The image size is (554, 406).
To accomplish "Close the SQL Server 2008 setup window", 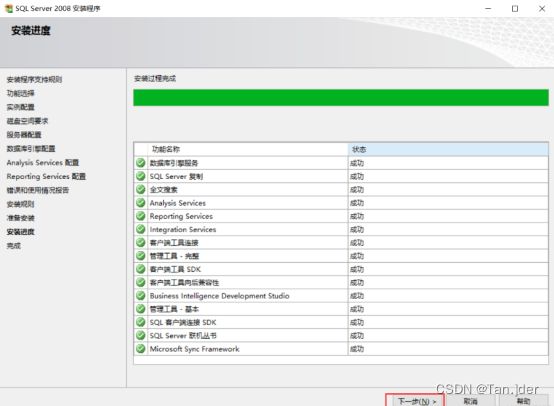I will (x=542, y=8).
